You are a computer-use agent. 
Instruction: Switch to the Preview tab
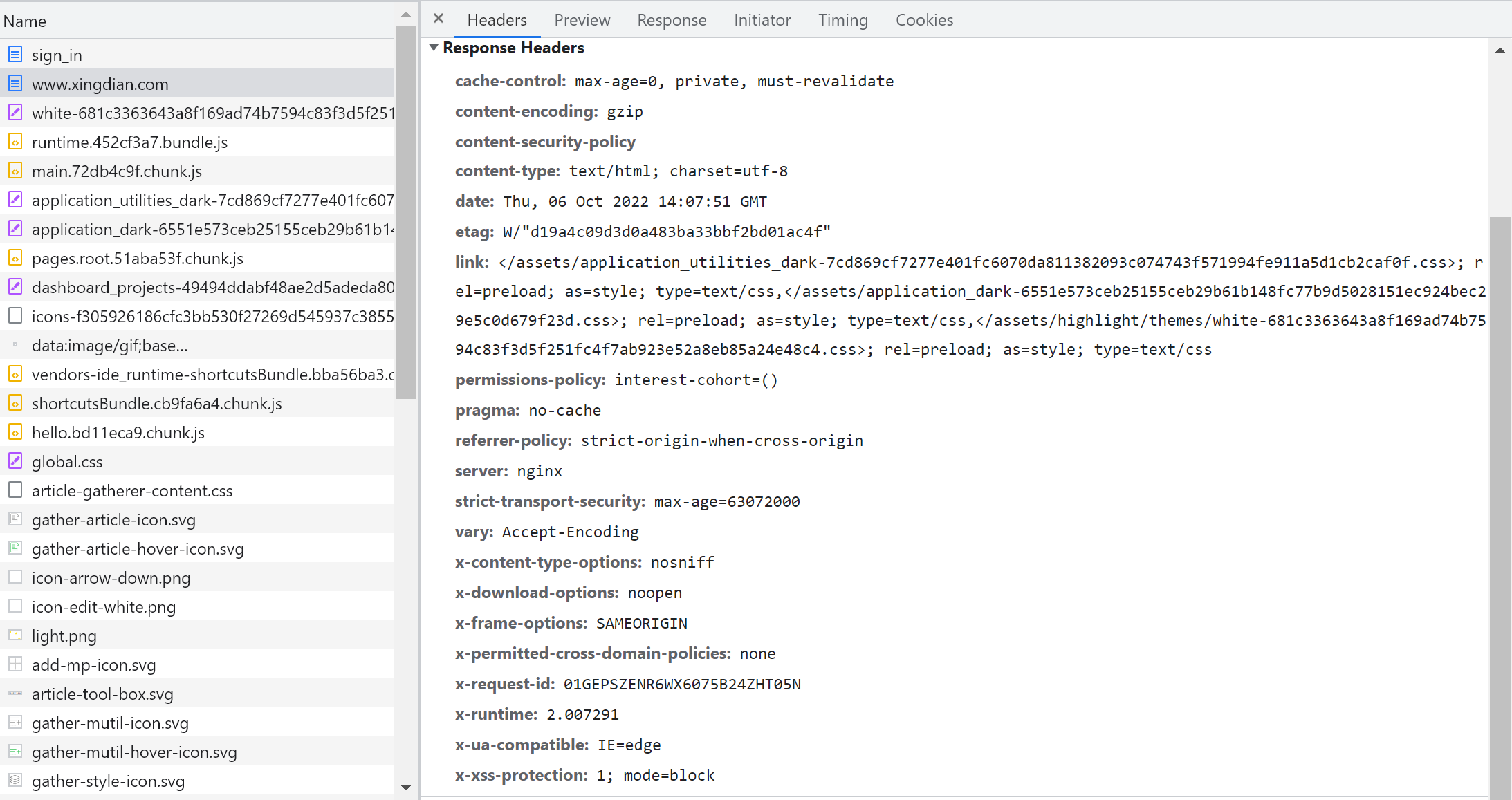[582, 20]
